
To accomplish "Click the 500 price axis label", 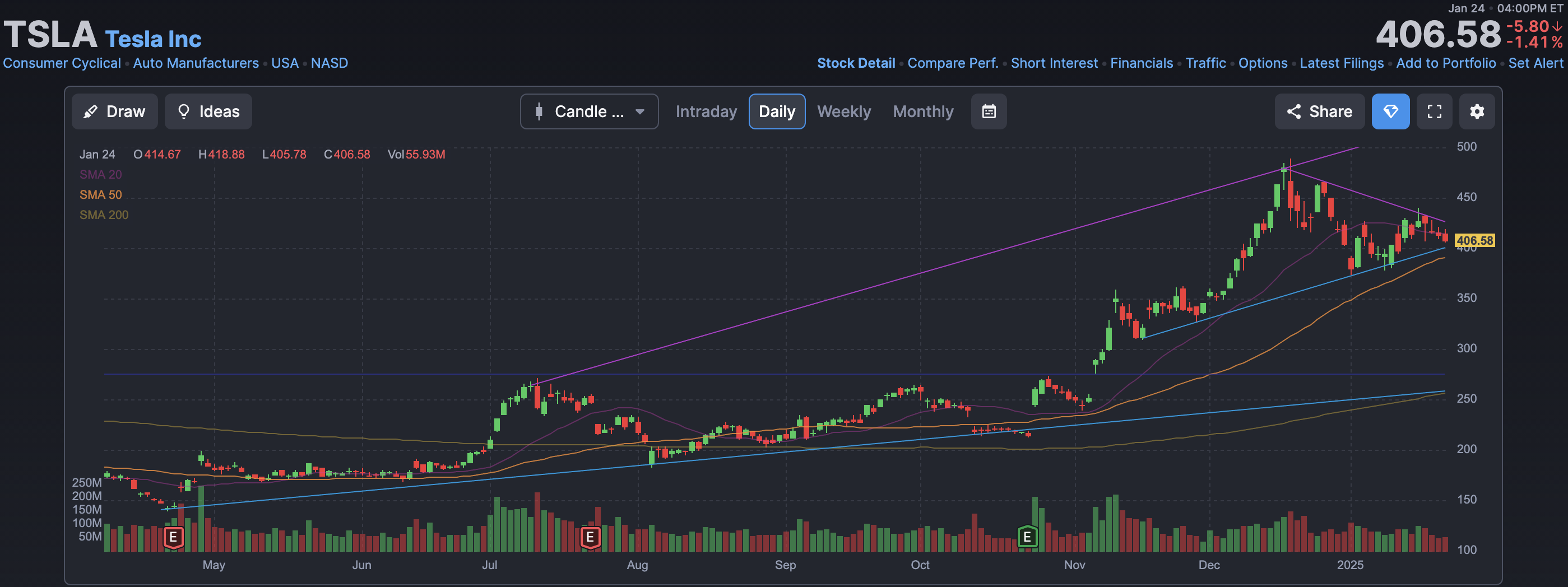I will point(1467,147).
